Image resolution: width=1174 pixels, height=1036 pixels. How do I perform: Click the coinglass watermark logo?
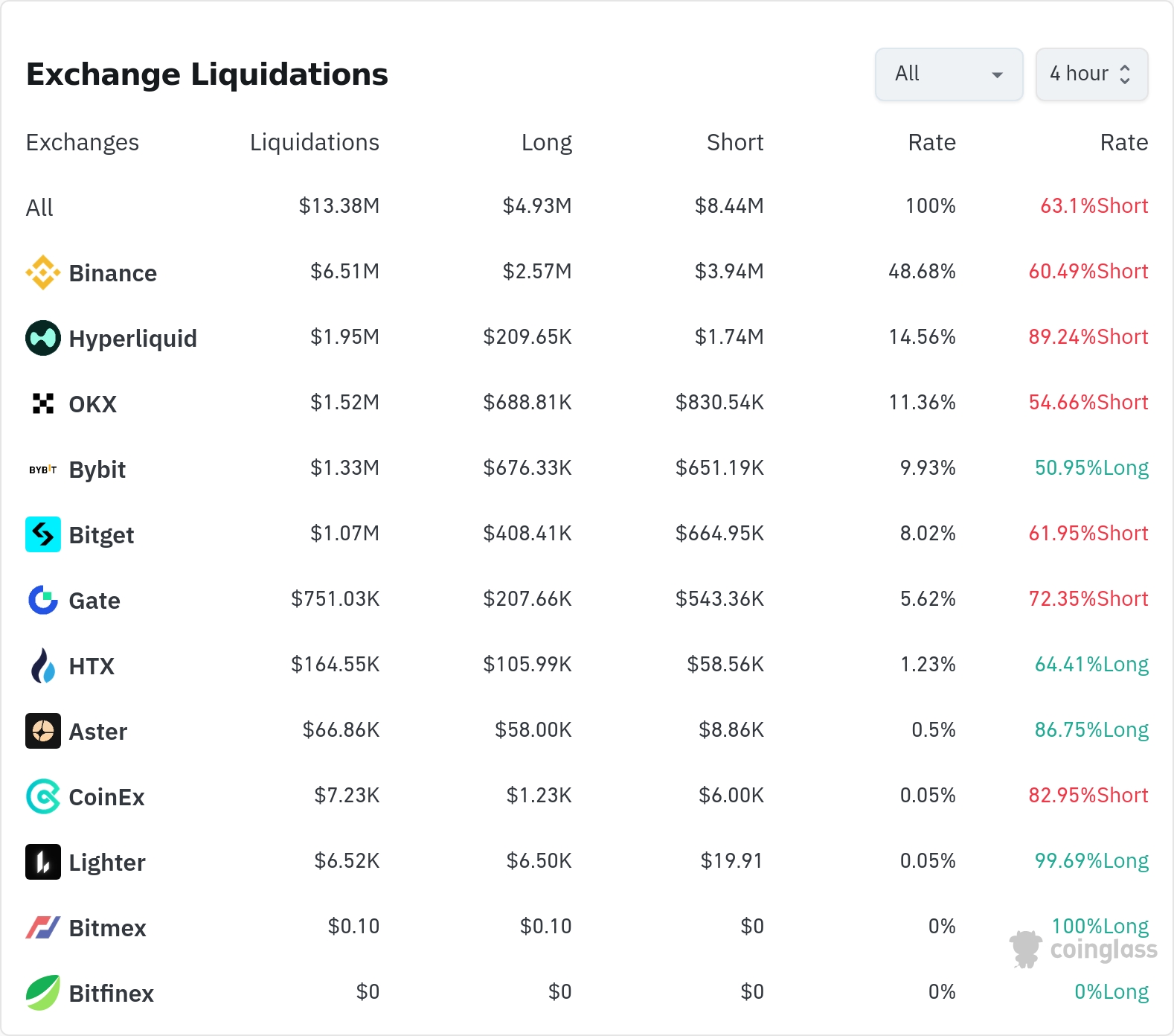pyautogui.click(x=1084, y=949)
